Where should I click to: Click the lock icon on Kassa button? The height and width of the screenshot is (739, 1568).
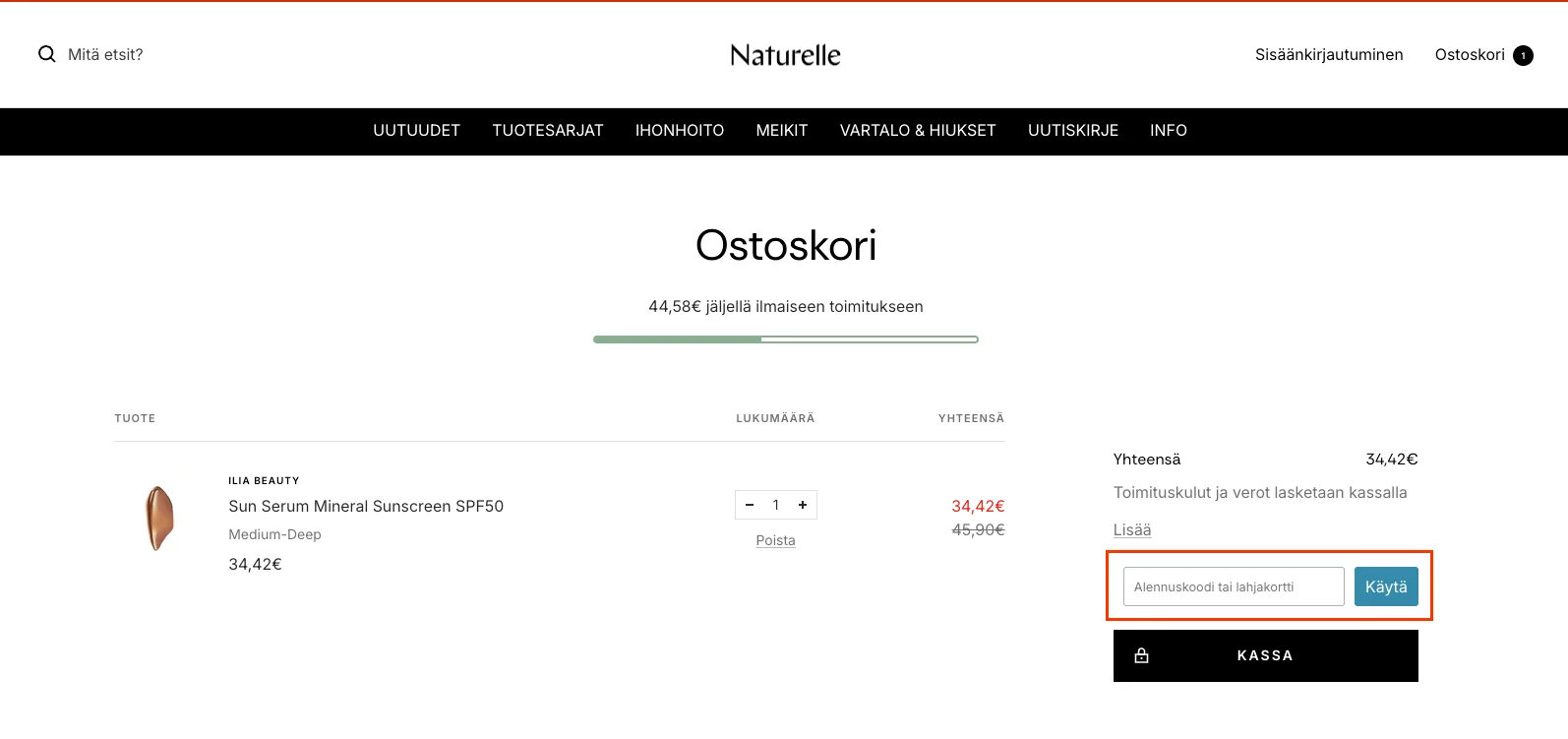(x=1142, y=655)
